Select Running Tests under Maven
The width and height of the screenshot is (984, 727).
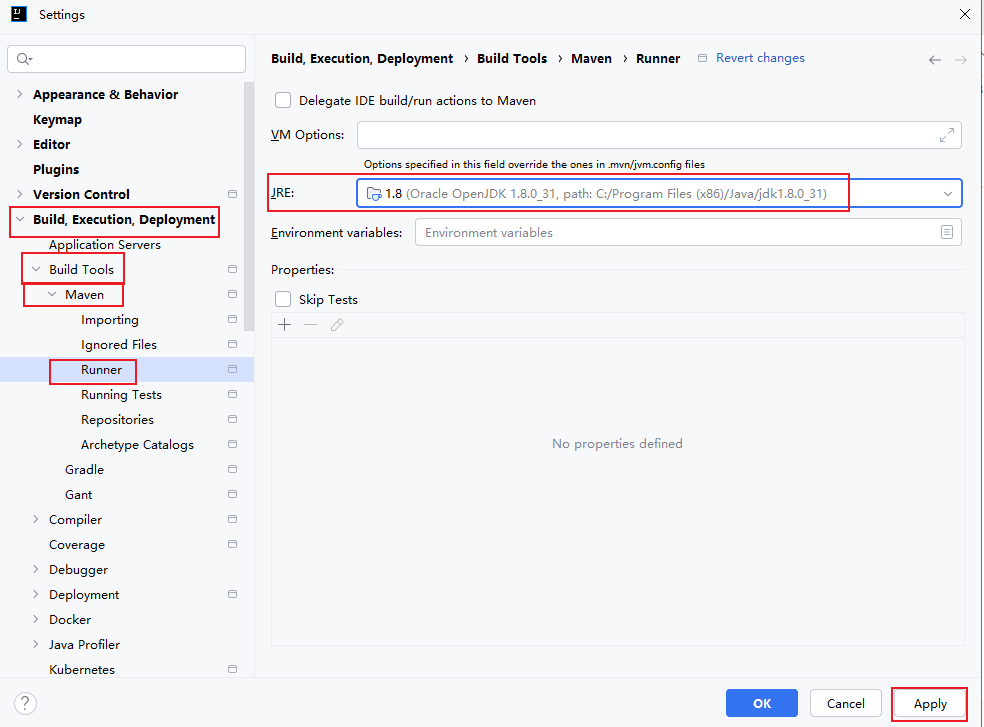click(121, 394)
